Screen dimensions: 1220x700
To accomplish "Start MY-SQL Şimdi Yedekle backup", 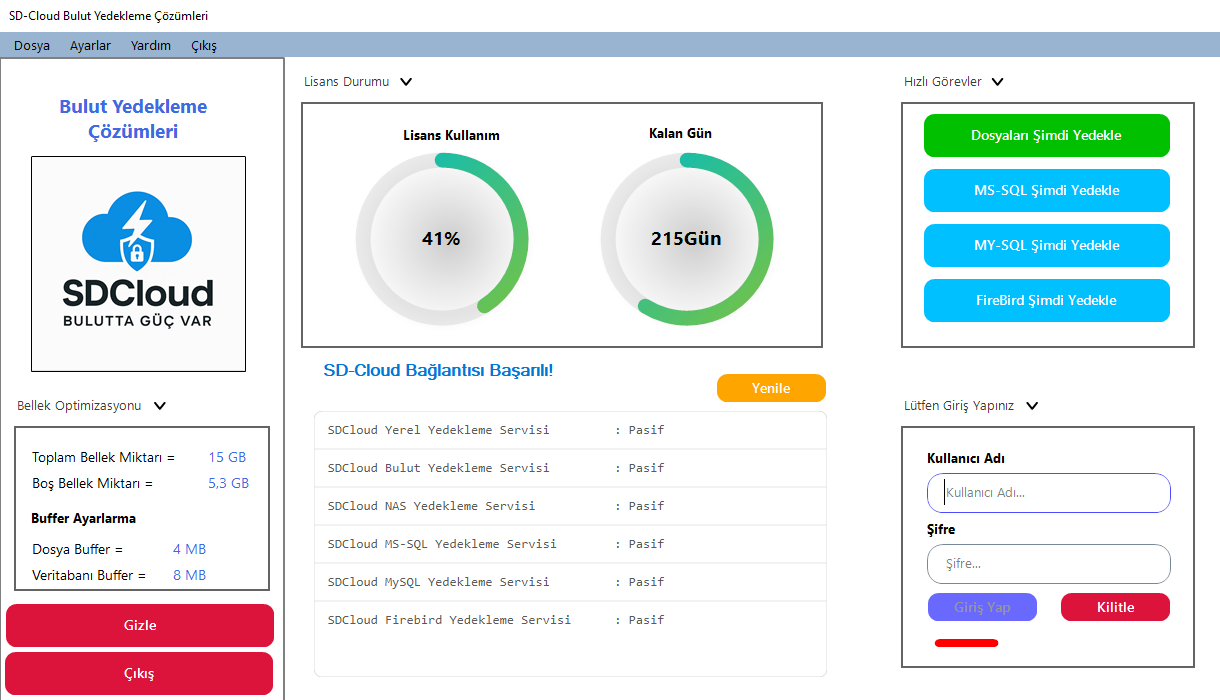I will pyautogui.click(x=1046, y=246).
